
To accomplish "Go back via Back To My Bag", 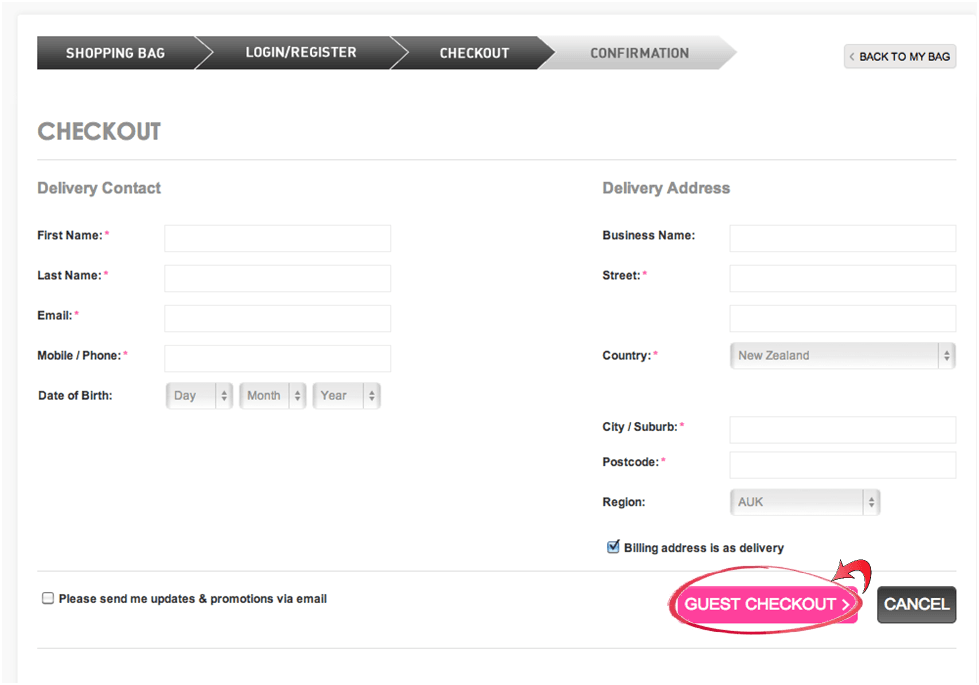I will [x=900, y=56].
